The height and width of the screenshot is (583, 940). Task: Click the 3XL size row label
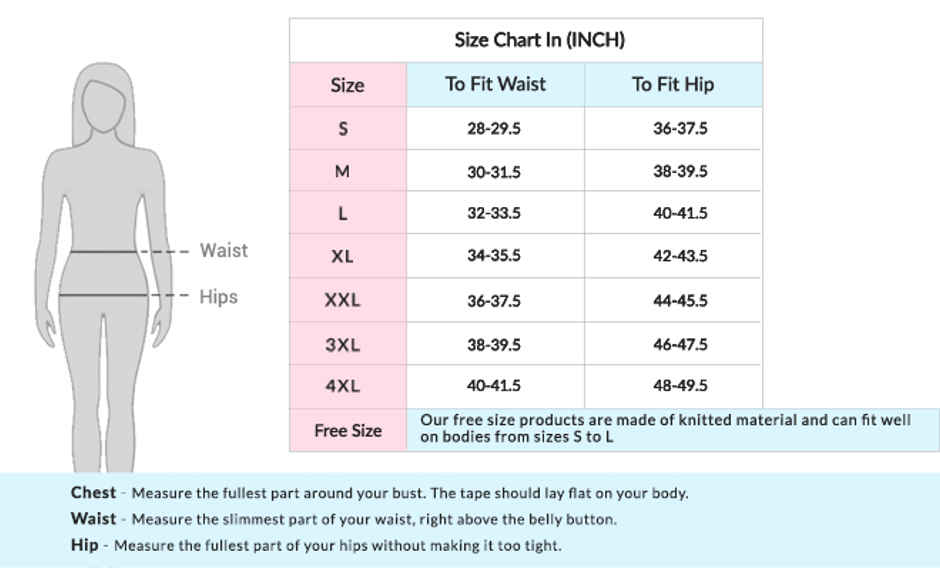coord(342,344)
